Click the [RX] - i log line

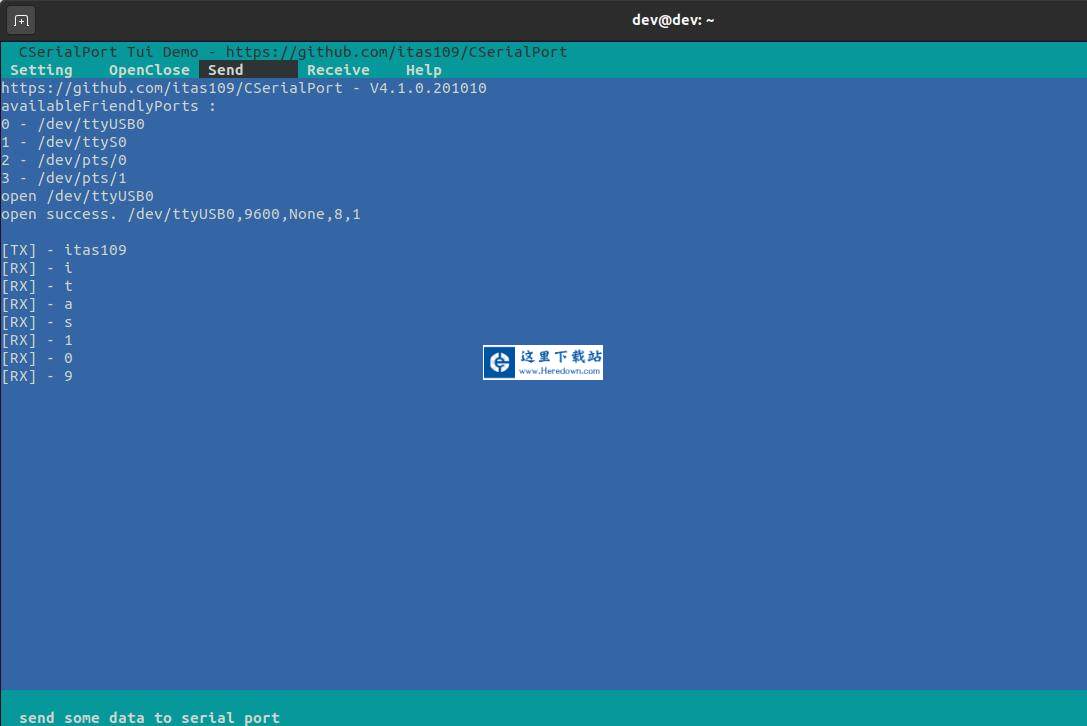[x=37, y=268]
